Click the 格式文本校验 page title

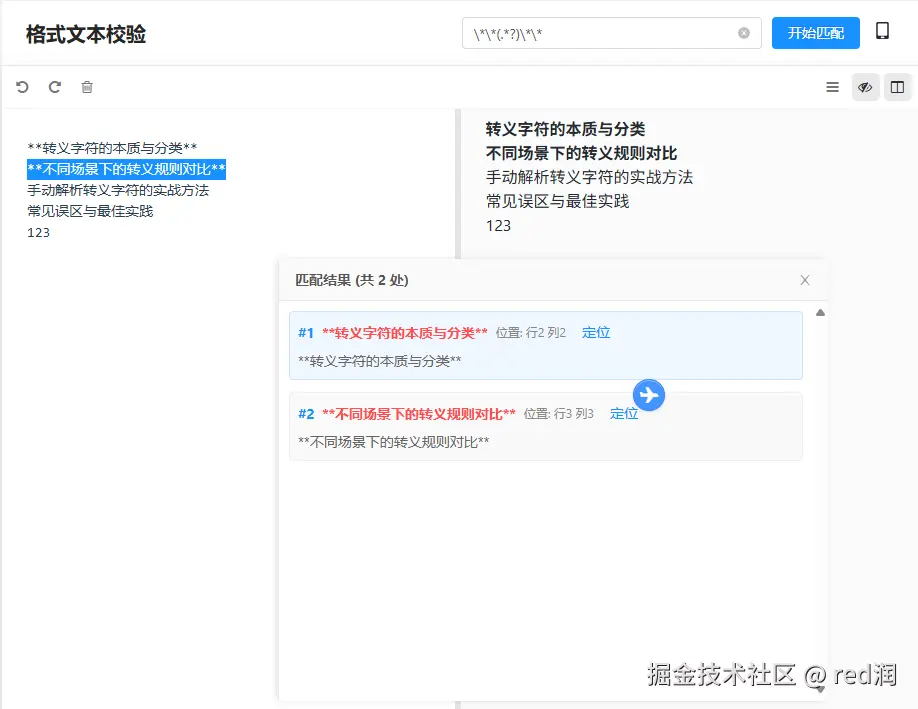pyautogui.click(x=85, y=34)
